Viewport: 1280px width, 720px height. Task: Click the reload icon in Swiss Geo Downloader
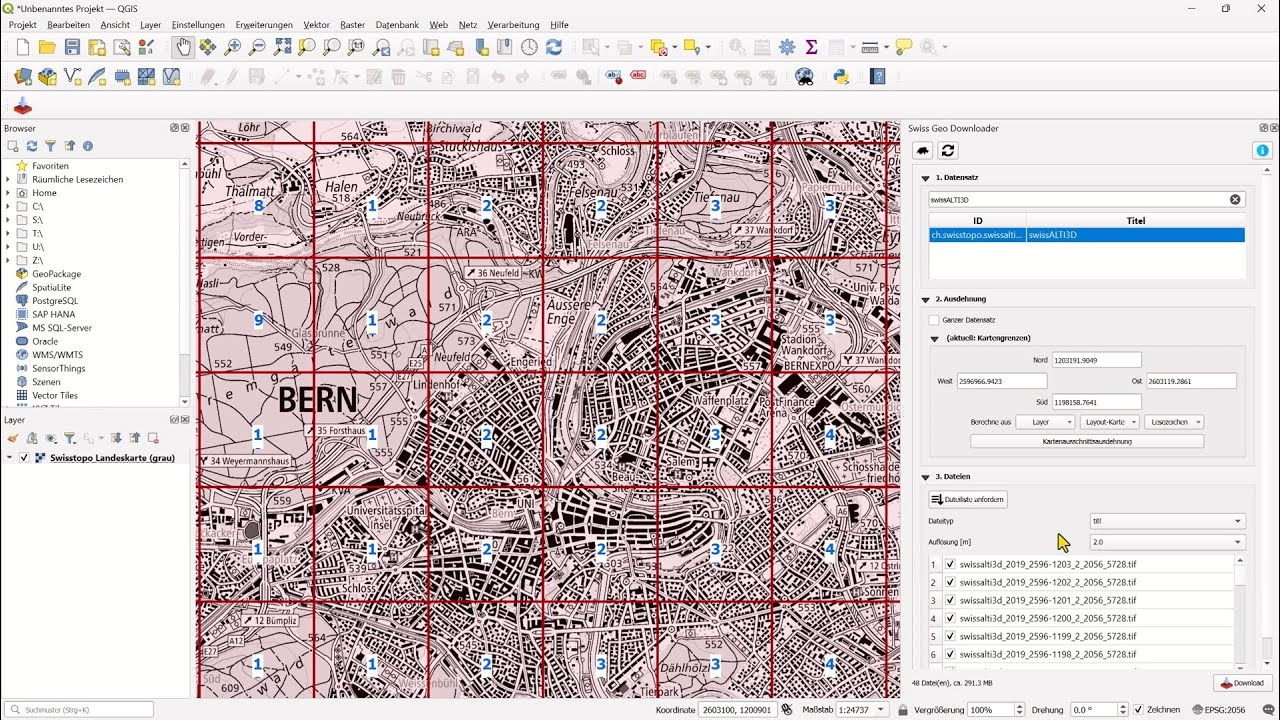tap(948, 150)
